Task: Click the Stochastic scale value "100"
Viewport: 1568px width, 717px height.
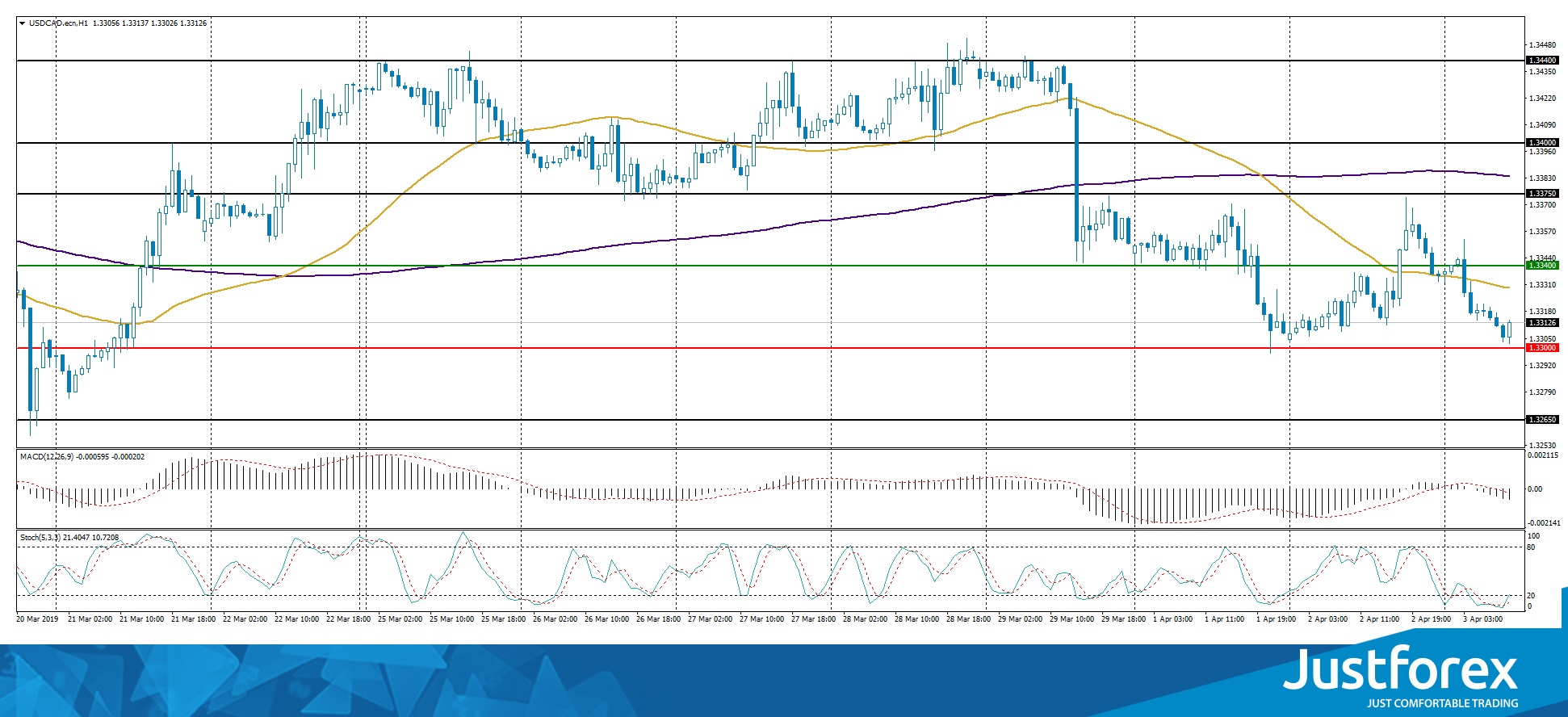Action: click(1534, 536)
